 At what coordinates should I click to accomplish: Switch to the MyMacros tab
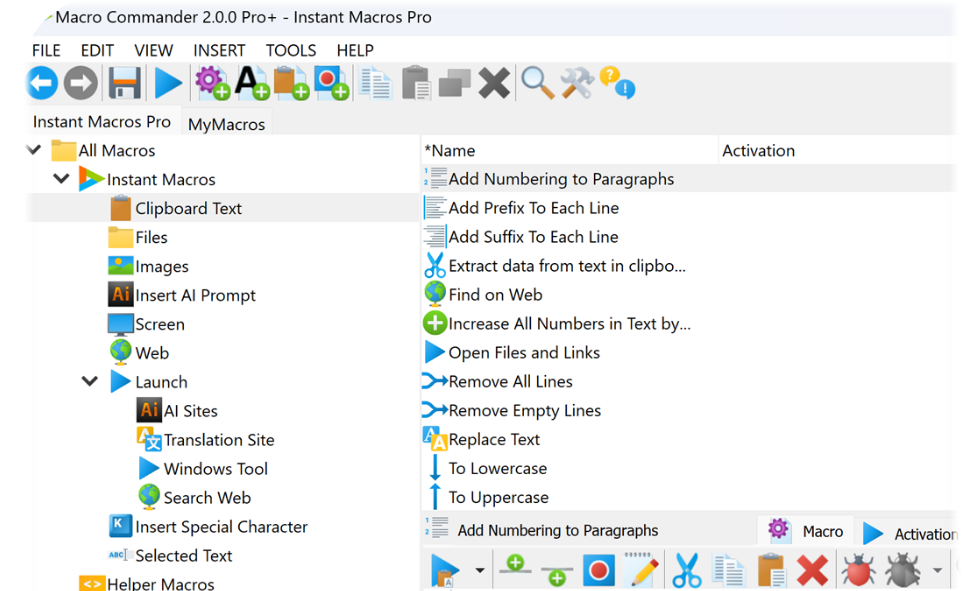tap(226, 124)
